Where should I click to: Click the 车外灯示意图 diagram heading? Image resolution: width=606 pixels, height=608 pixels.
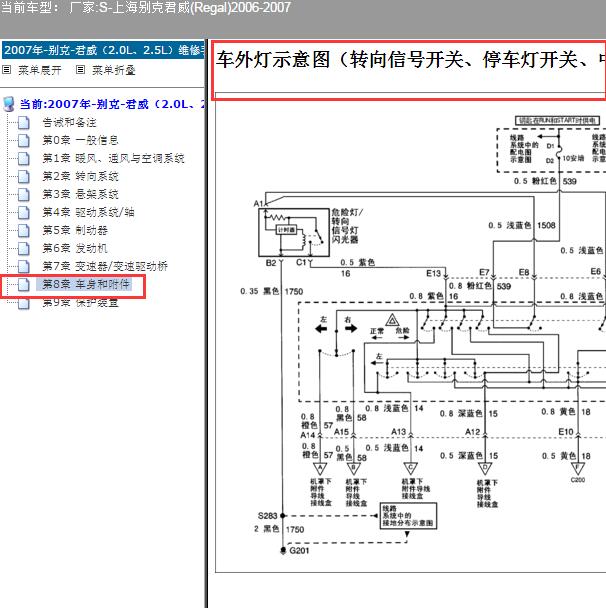[410, 60]
